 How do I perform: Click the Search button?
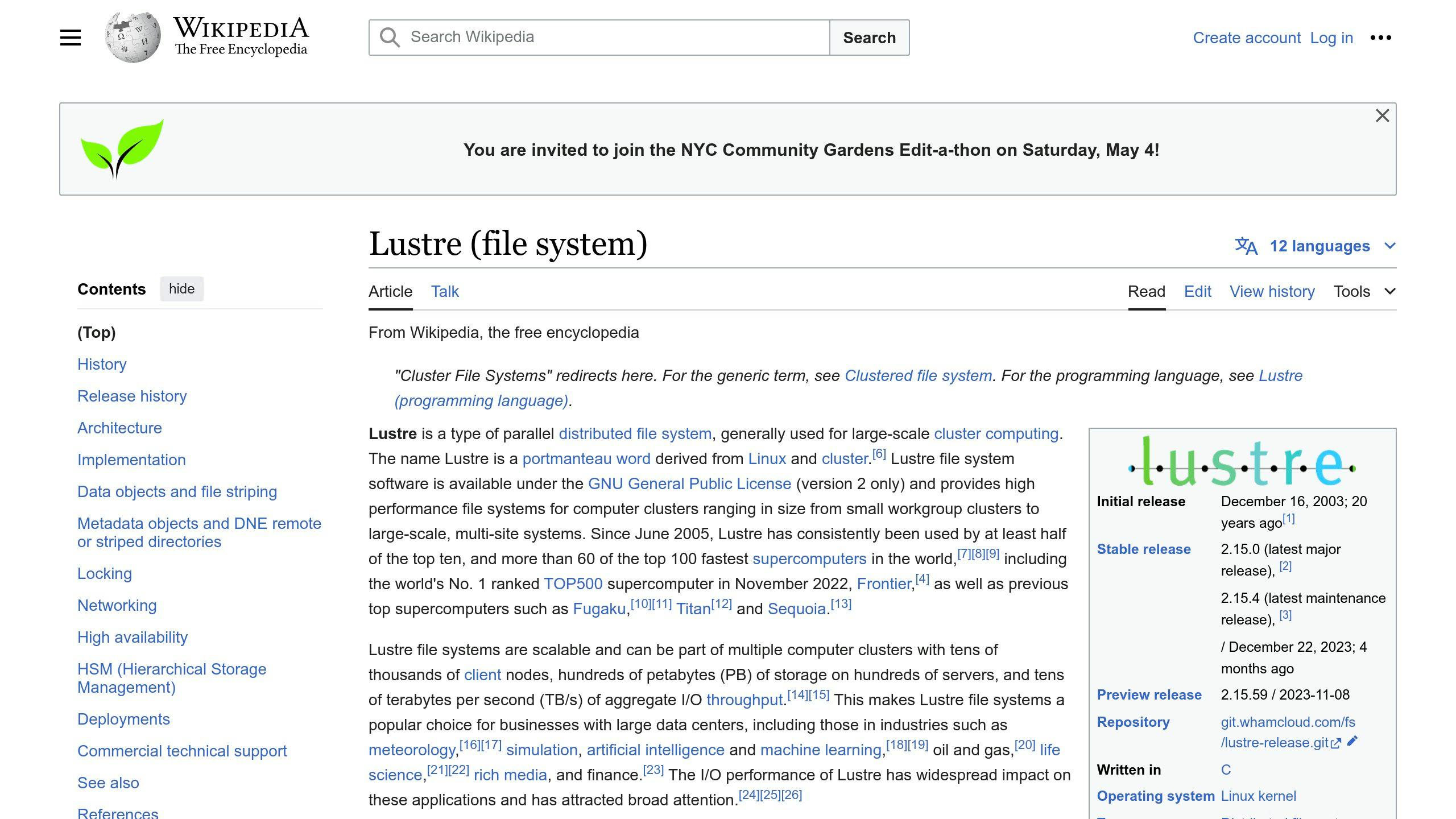[869, 38]
